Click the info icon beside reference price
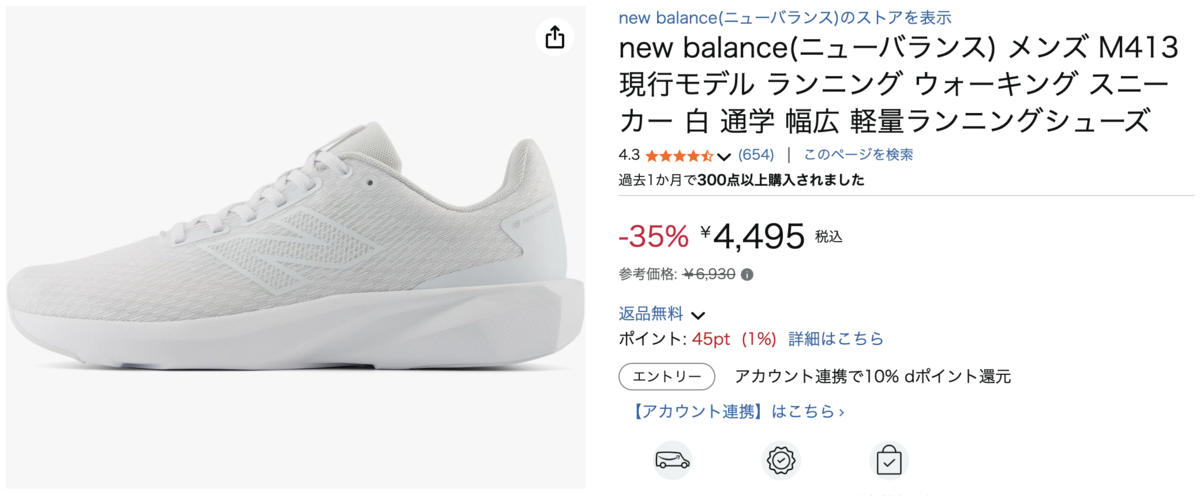Screen dimensions: 1200x496 click(x=747, y=274)
